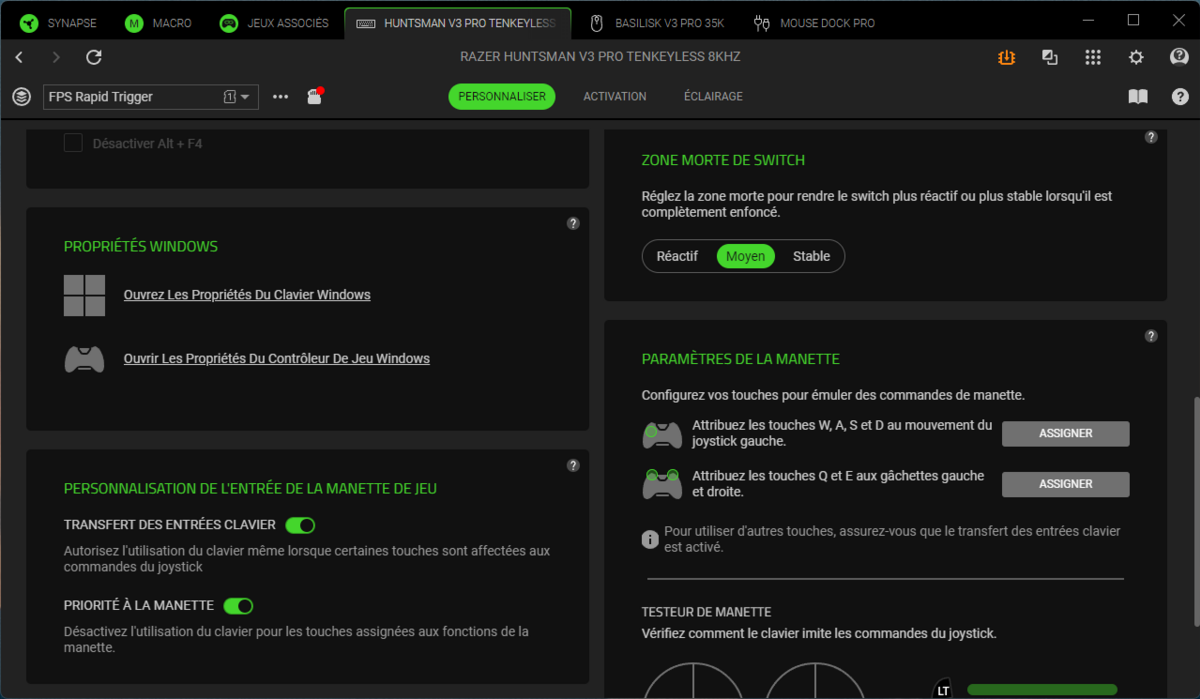Open the Mouse Dock Pro tab
The height and width of the screenshot is (699, 1200).
814,23
